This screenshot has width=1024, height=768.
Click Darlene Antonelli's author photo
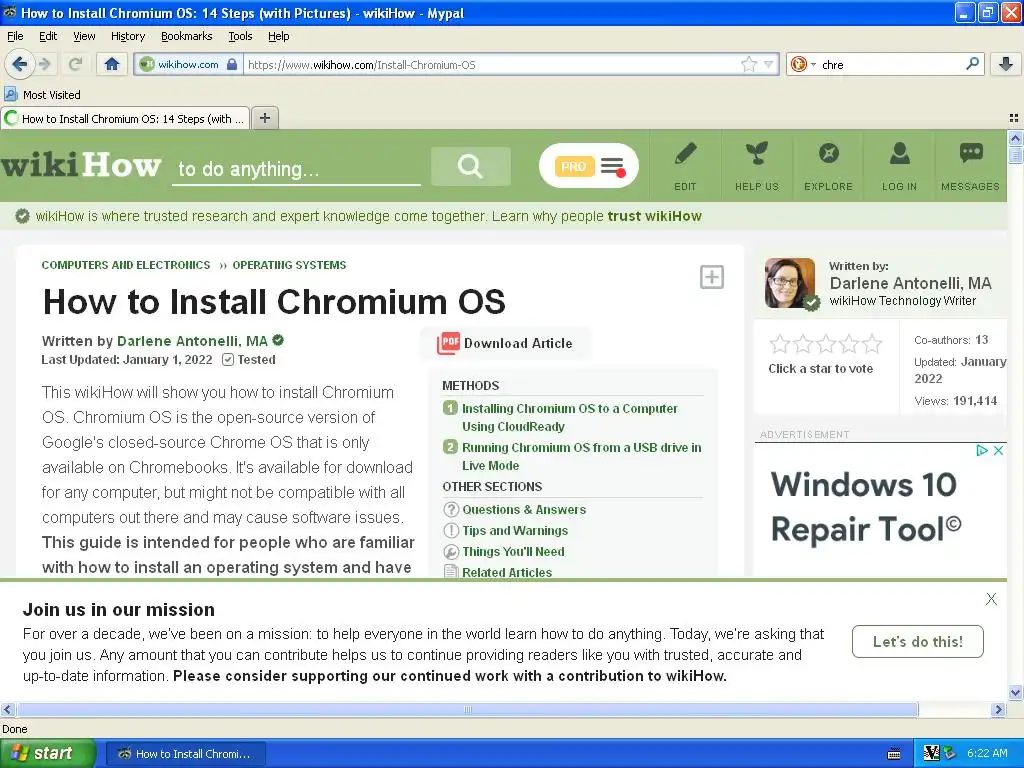point(790,283)
